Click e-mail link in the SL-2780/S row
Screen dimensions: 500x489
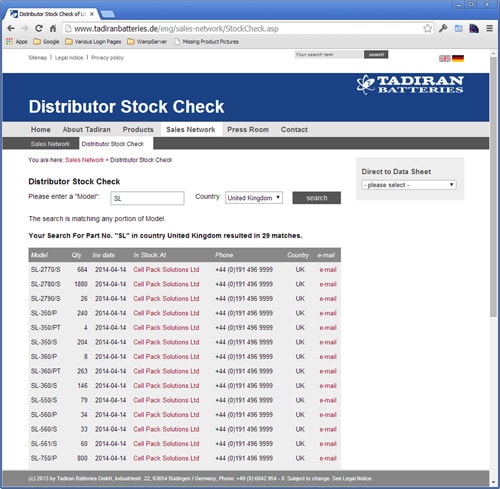pyautogui.click(x=328, y=284)
